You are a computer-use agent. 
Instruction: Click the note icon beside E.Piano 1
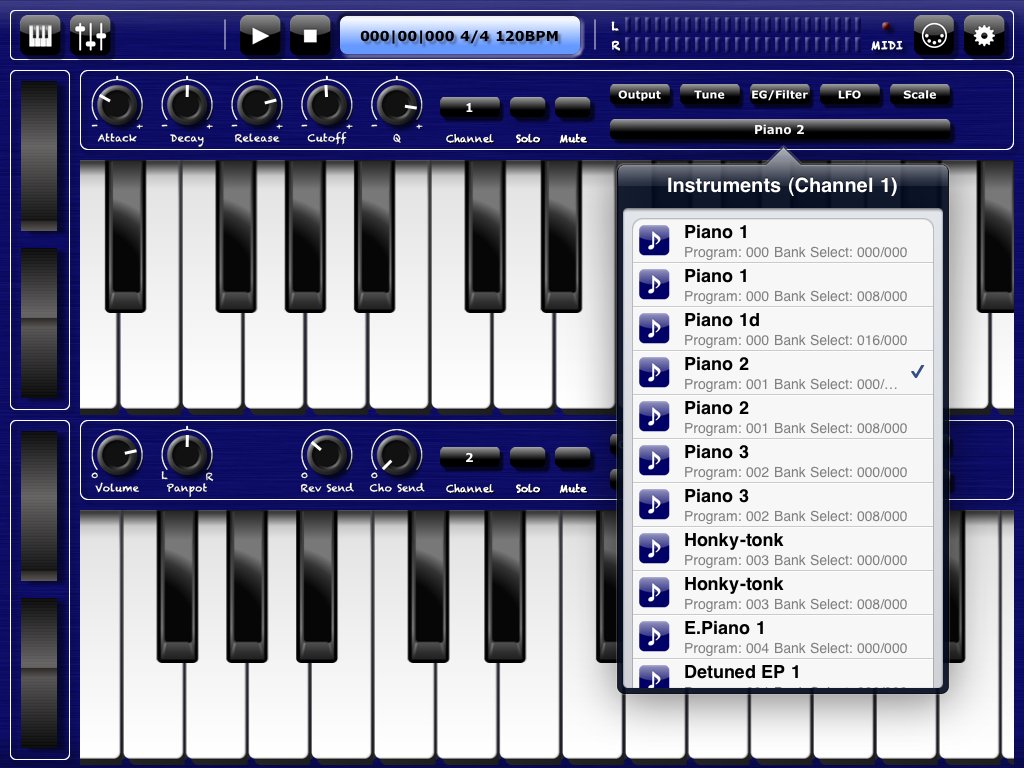pyautogui.click(x=654, y=637)
